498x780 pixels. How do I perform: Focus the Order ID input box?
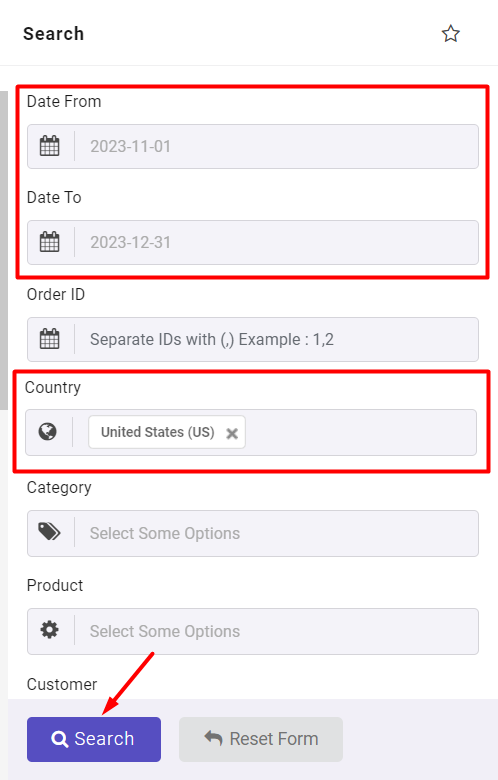(x=276, y=339)
